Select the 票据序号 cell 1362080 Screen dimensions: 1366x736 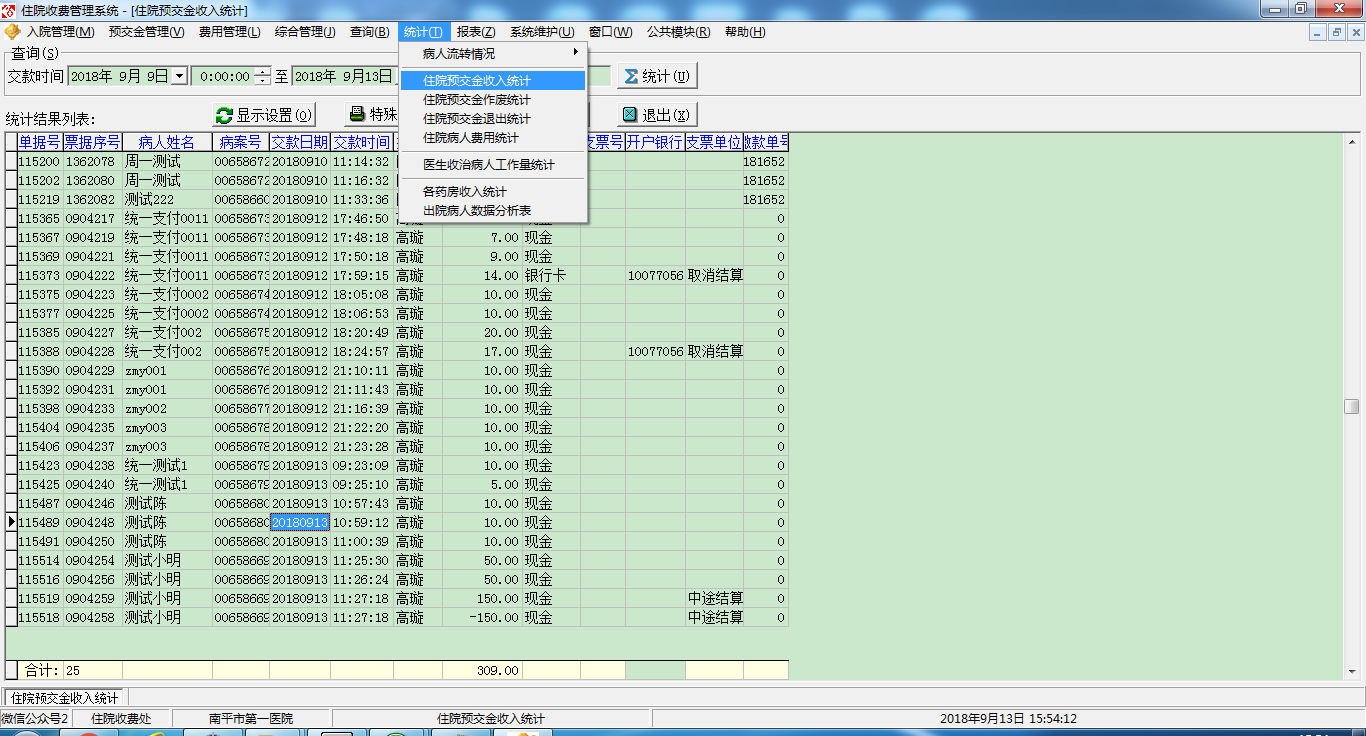93,180
